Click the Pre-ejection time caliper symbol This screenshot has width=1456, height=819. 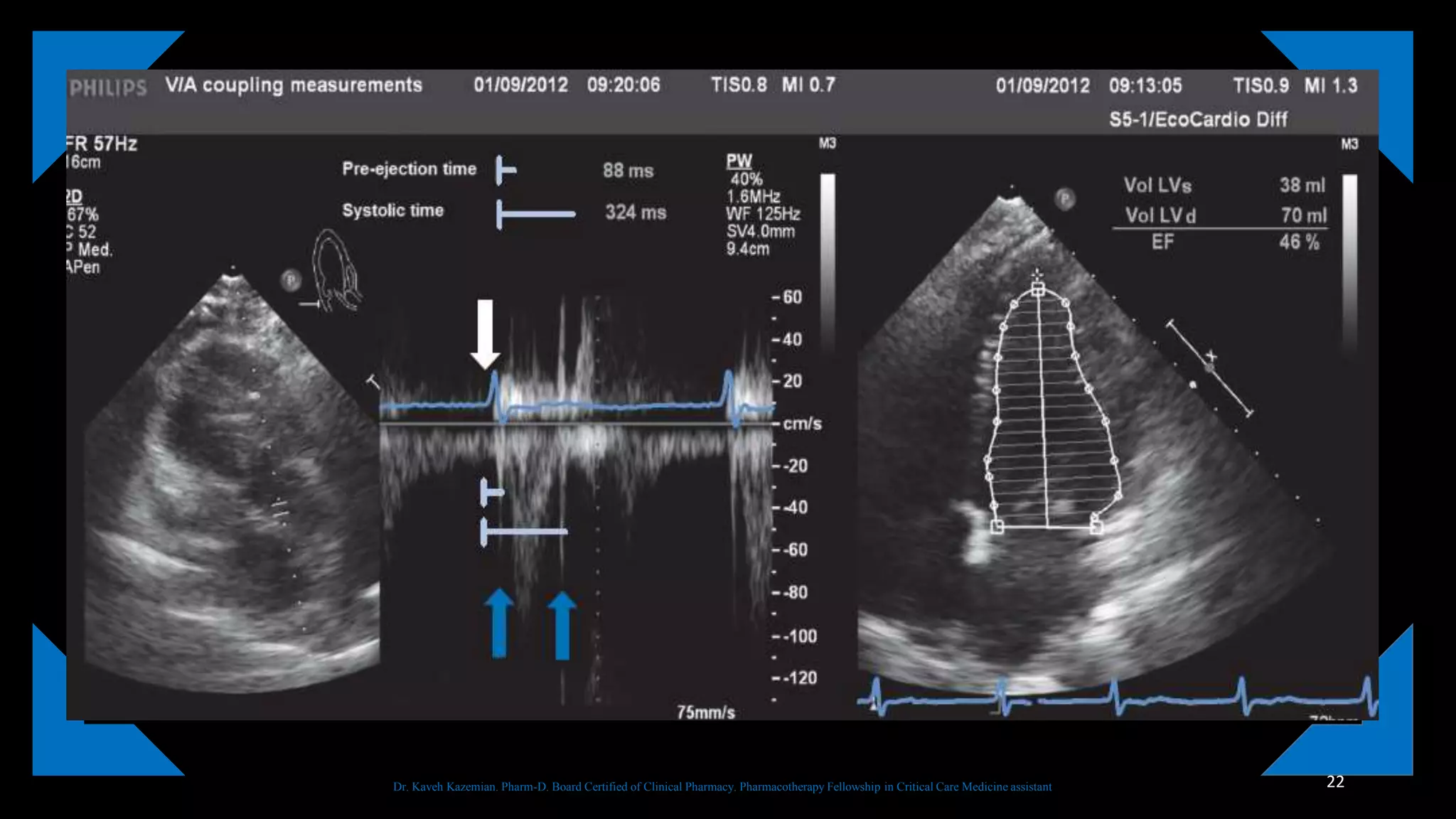pos(505,170)
